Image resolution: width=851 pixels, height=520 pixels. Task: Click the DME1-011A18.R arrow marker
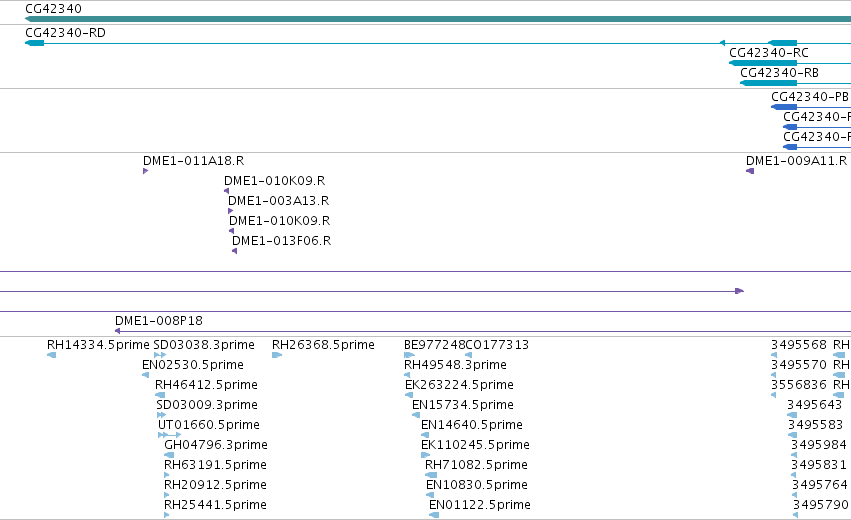click(x=145, y=171)
